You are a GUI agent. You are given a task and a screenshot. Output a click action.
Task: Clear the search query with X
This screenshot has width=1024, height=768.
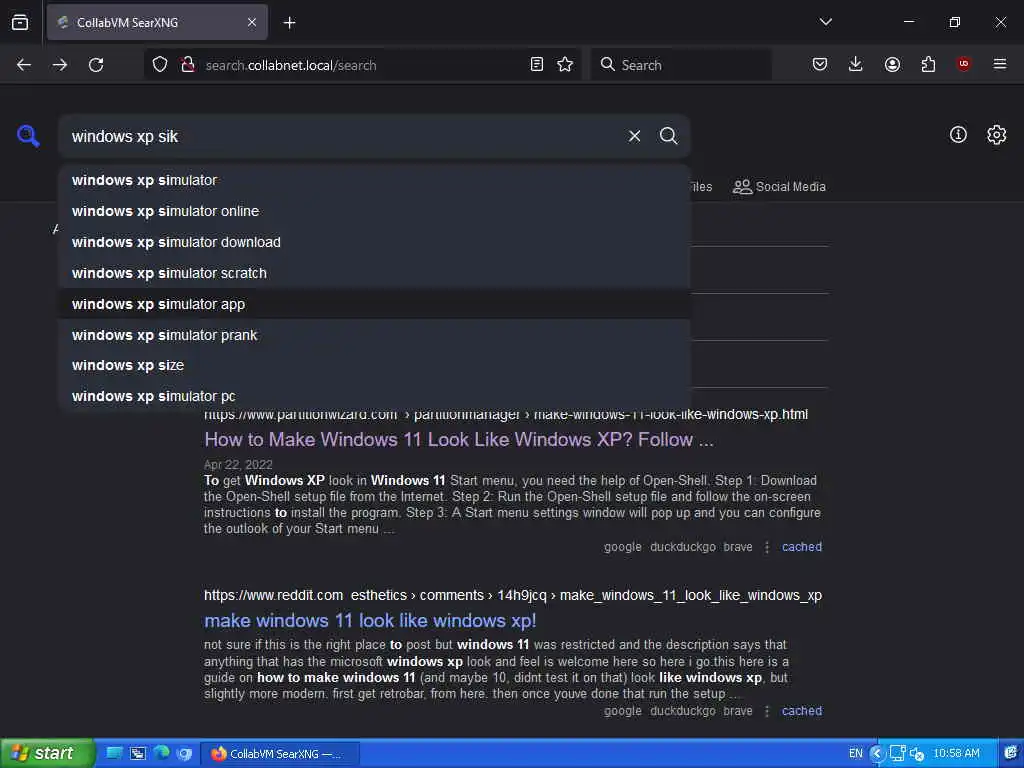634,136
